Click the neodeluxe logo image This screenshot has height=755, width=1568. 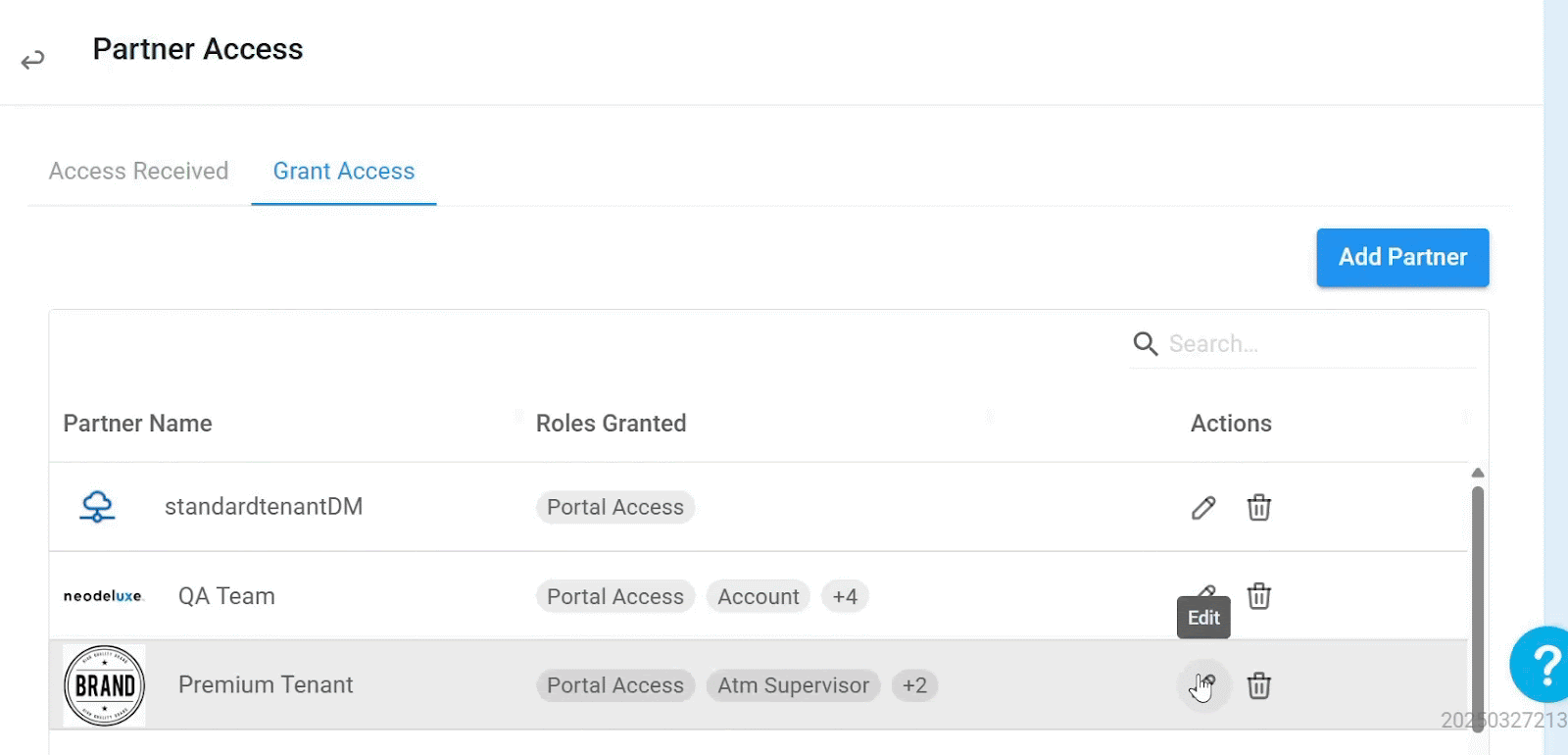click(103, 596)
